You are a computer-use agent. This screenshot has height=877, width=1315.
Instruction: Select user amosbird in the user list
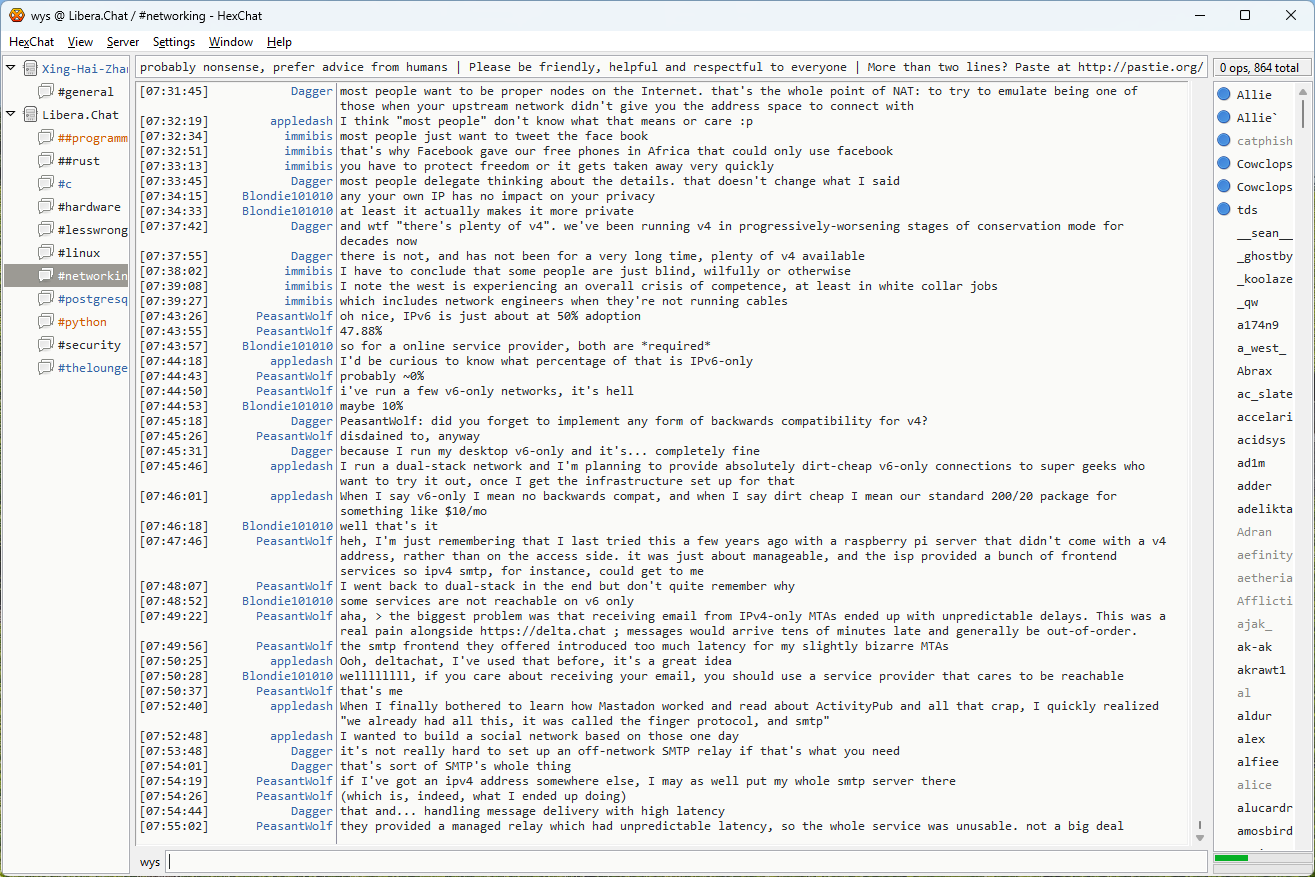tap(1264, 830)
